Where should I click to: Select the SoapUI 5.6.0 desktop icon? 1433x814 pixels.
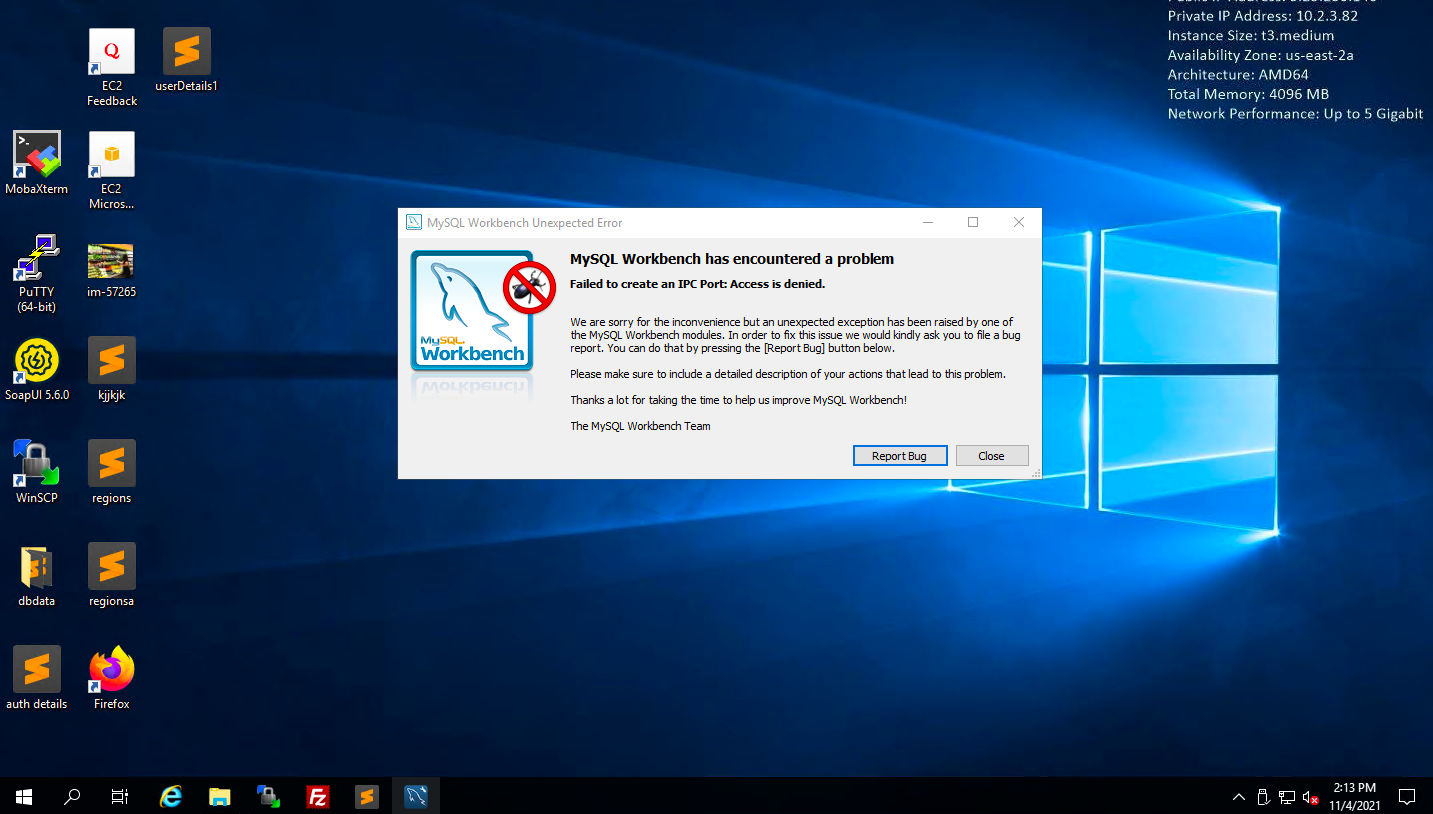[x=37, y=369]
